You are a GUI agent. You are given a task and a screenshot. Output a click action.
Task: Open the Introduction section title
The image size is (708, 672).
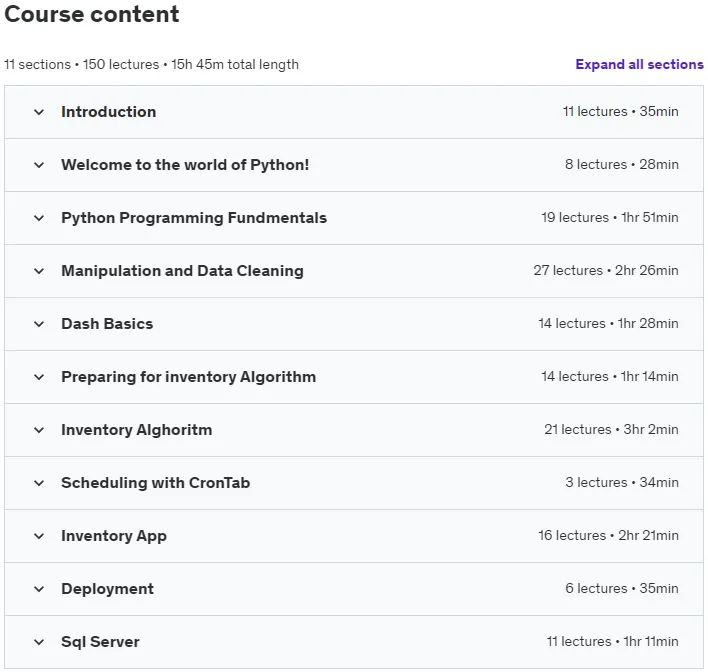pyautogui.click(x=109, y=112)
